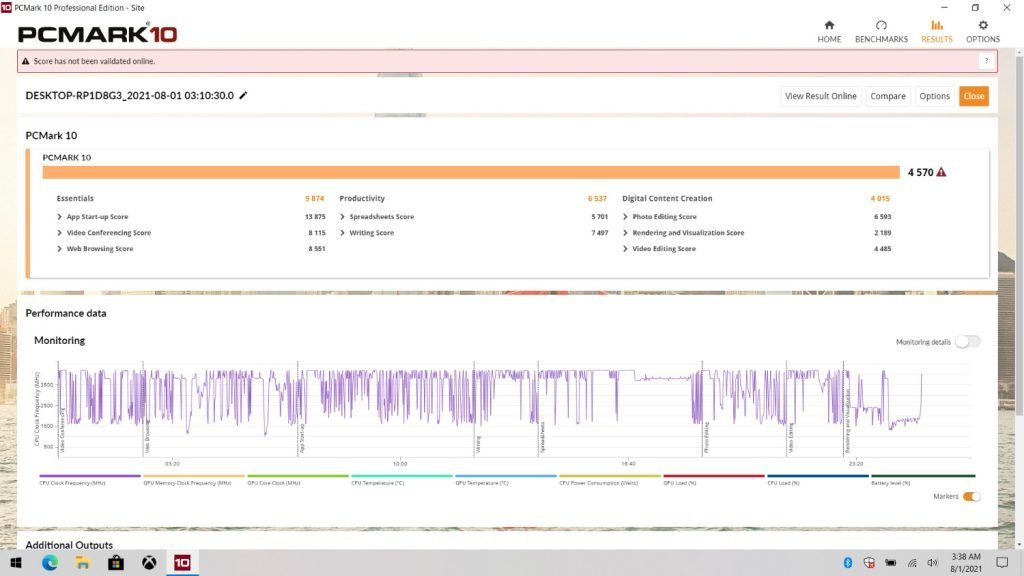Open the network Wi-Fi tray icon
The height and width of the screenshot is (576, 1024).
point(912,562)
